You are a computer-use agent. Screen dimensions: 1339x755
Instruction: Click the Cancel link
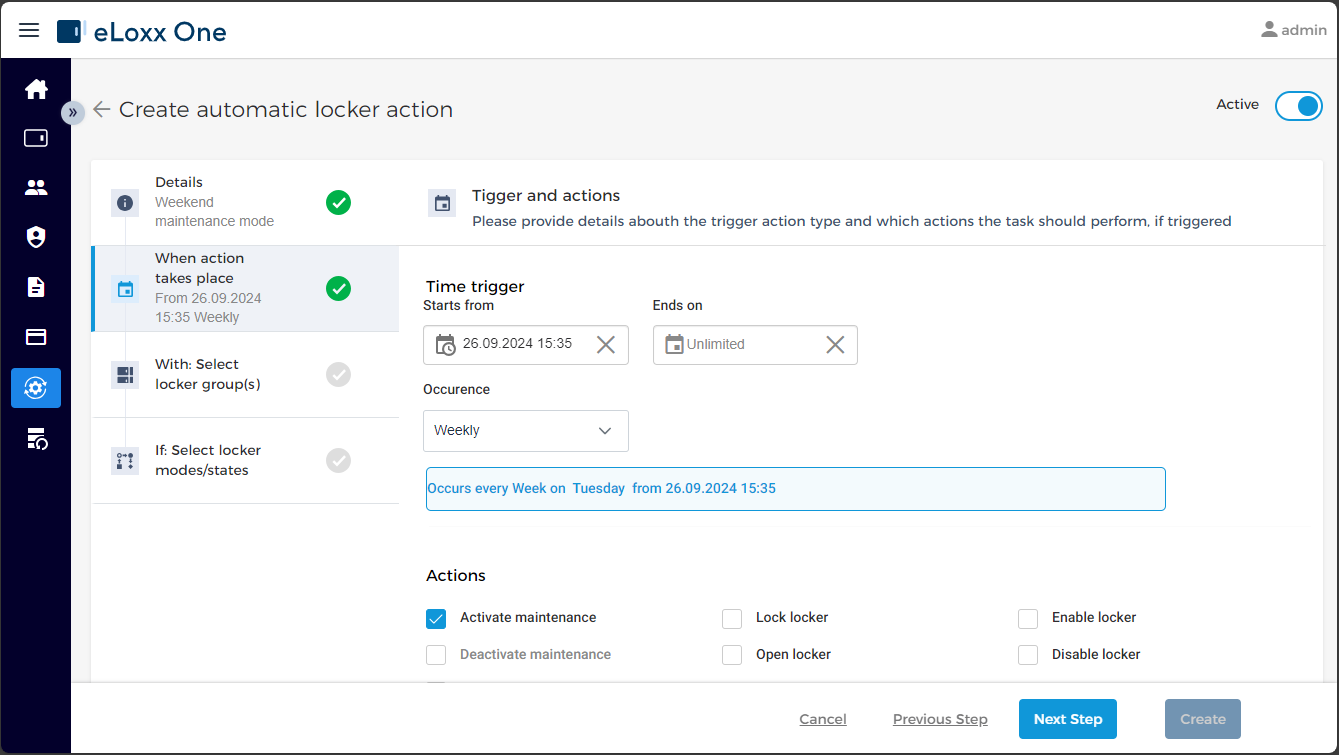click(x=823, y=719)
